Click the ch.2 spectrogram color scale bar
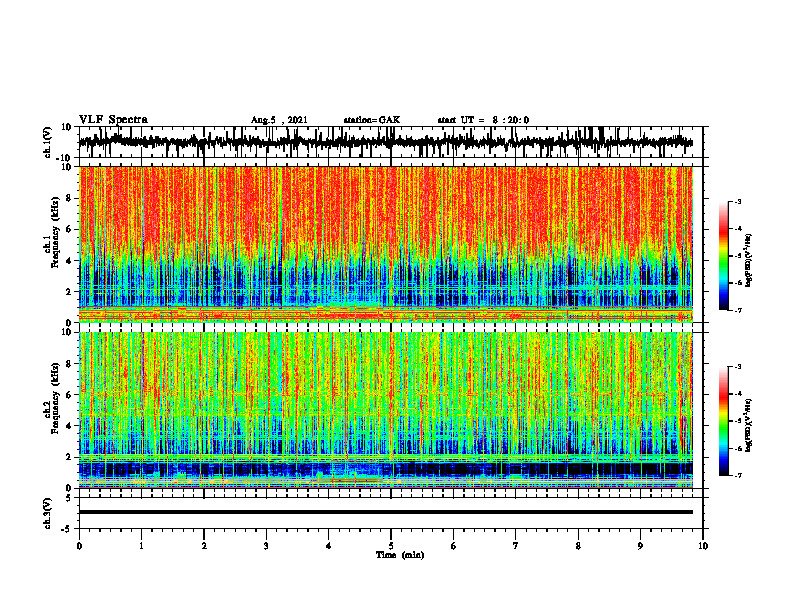Screen dimensions: 792x612 724,421
